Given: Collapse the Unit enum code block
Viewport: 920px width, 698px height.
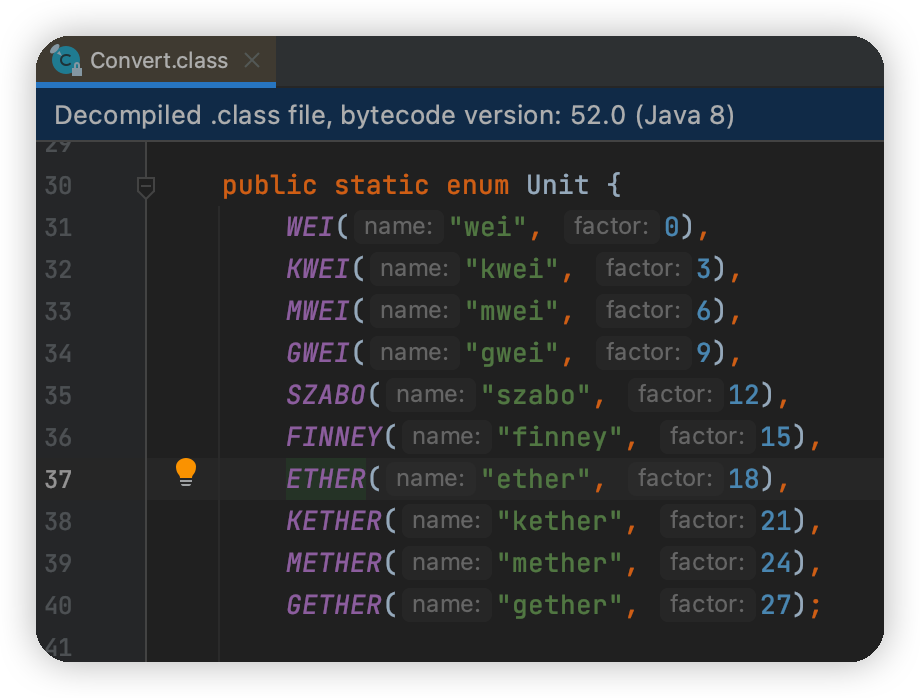Looking at the screenshot, I should (146, 187).
